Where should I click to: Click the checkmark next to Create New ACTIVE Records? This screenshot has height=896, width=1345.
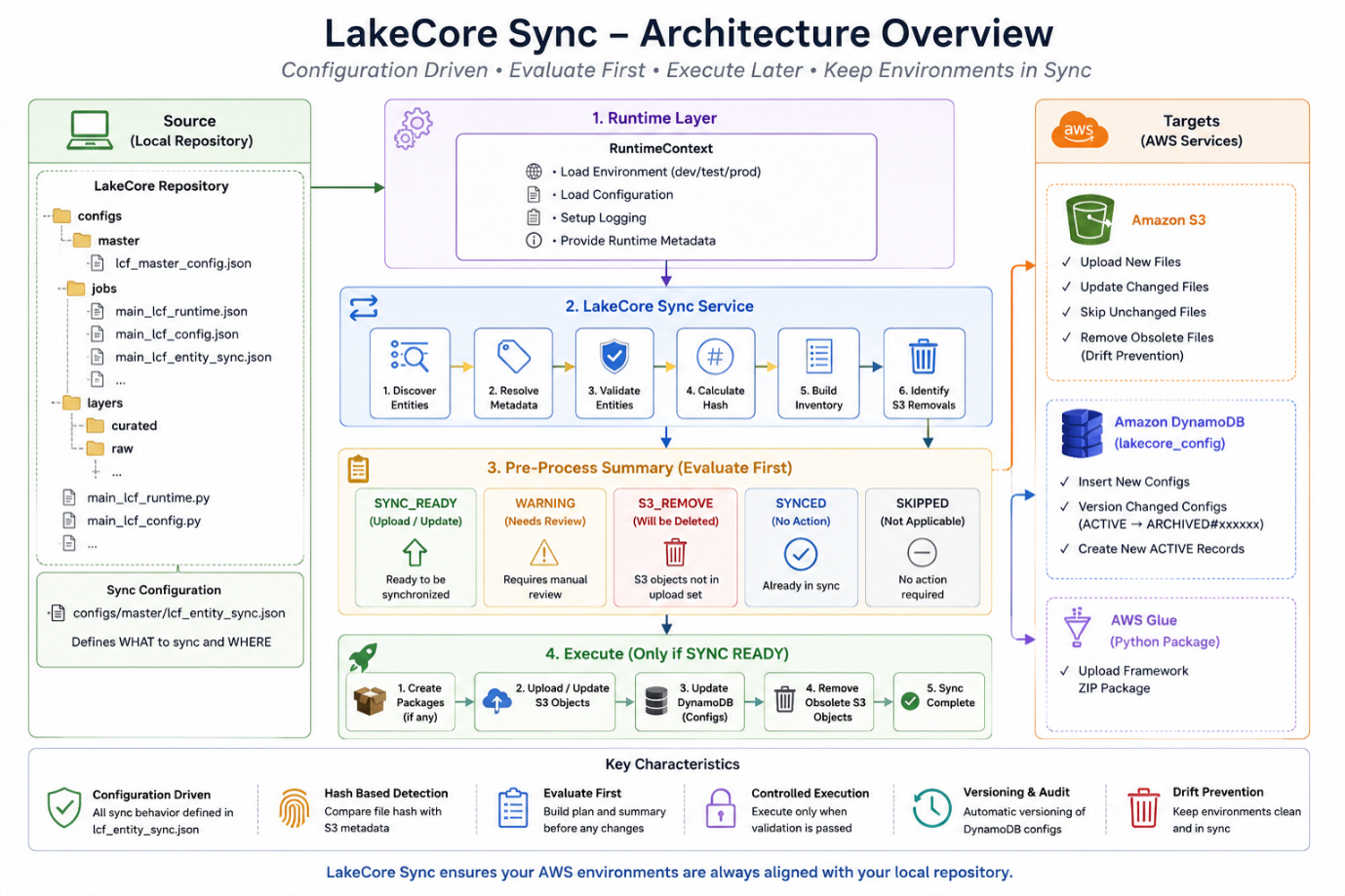click(x=1064, y=549)
